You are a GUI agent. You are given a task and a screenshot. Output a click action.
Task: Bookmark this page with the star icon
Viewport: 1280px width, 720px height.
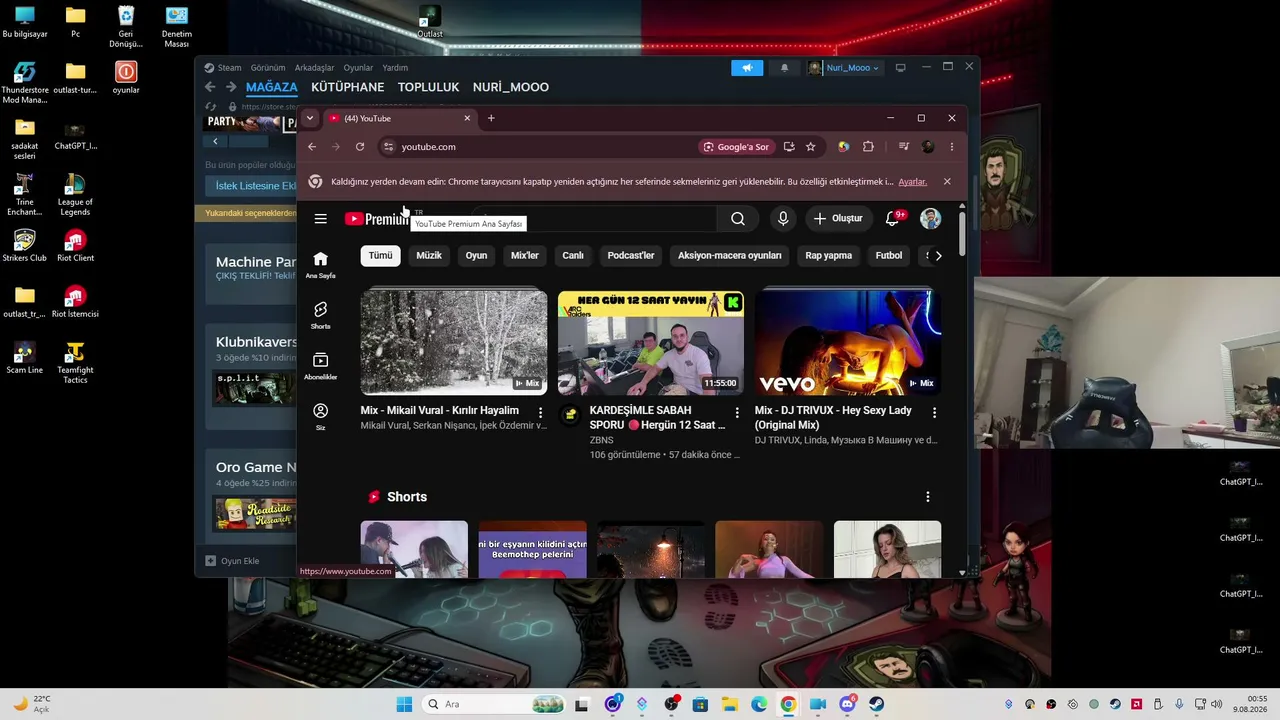tap(811, 147)
